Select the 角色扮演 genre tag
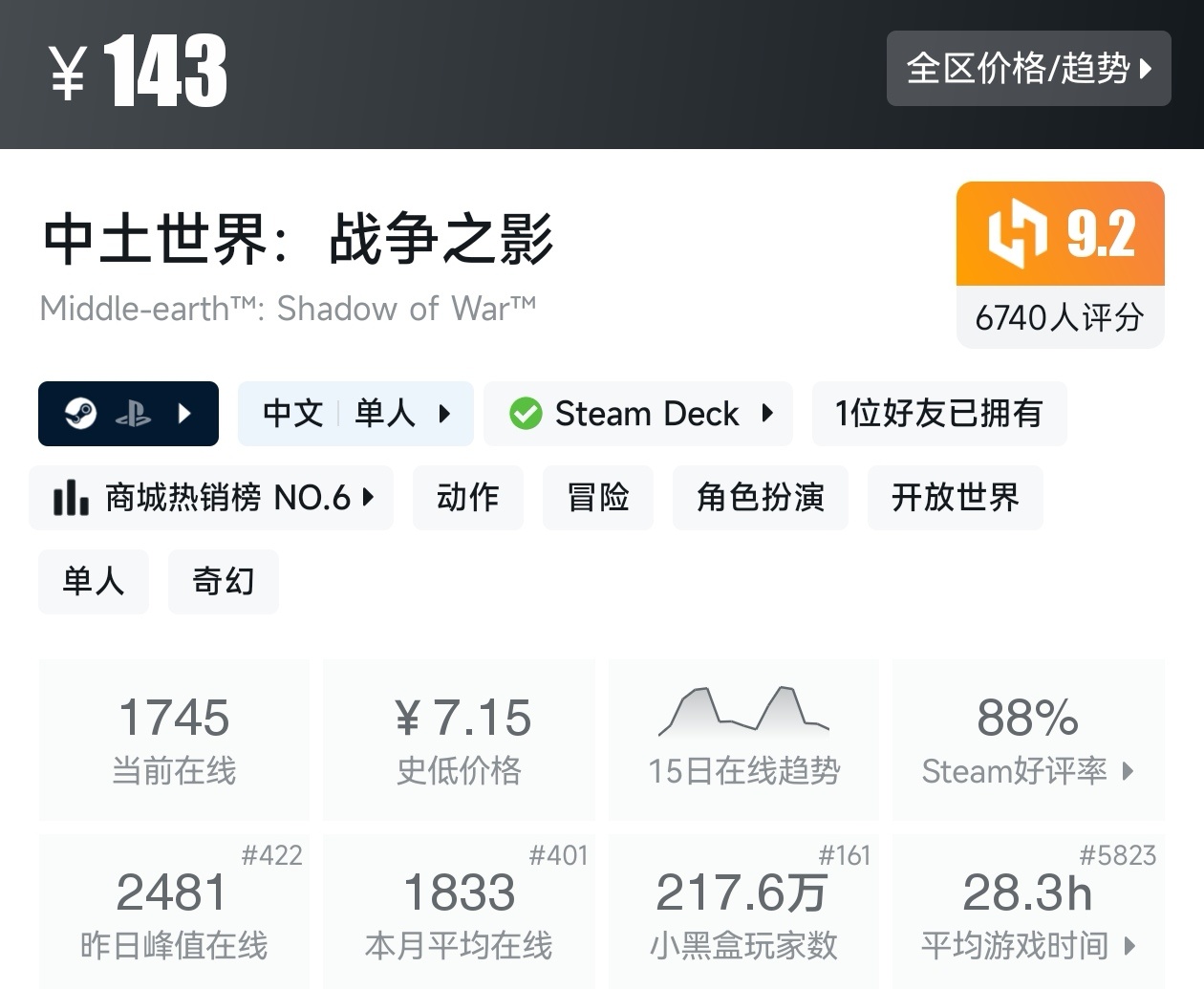 (x=761, y=497)
